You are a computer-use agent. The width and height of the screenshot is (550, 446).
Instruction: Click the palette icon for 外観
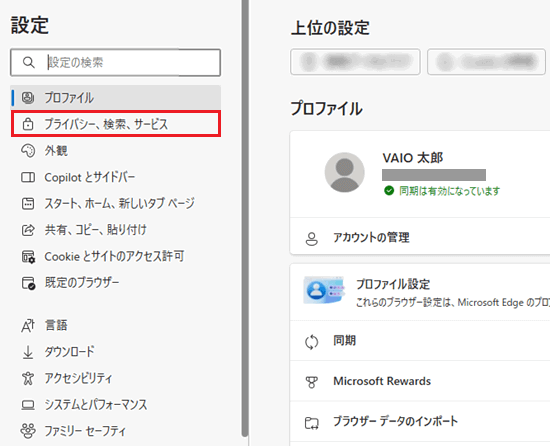(x=28, y=151)
